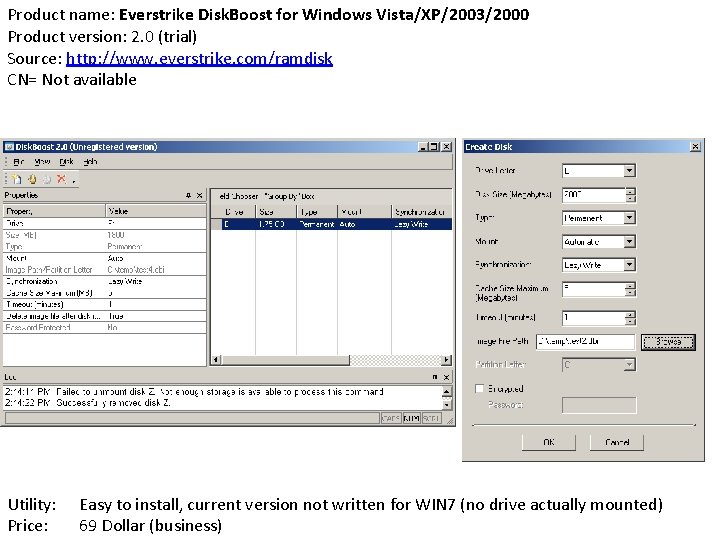This screenshot has height=540, width=720.
Task: Open the File menu
Action: pos(19,162)
